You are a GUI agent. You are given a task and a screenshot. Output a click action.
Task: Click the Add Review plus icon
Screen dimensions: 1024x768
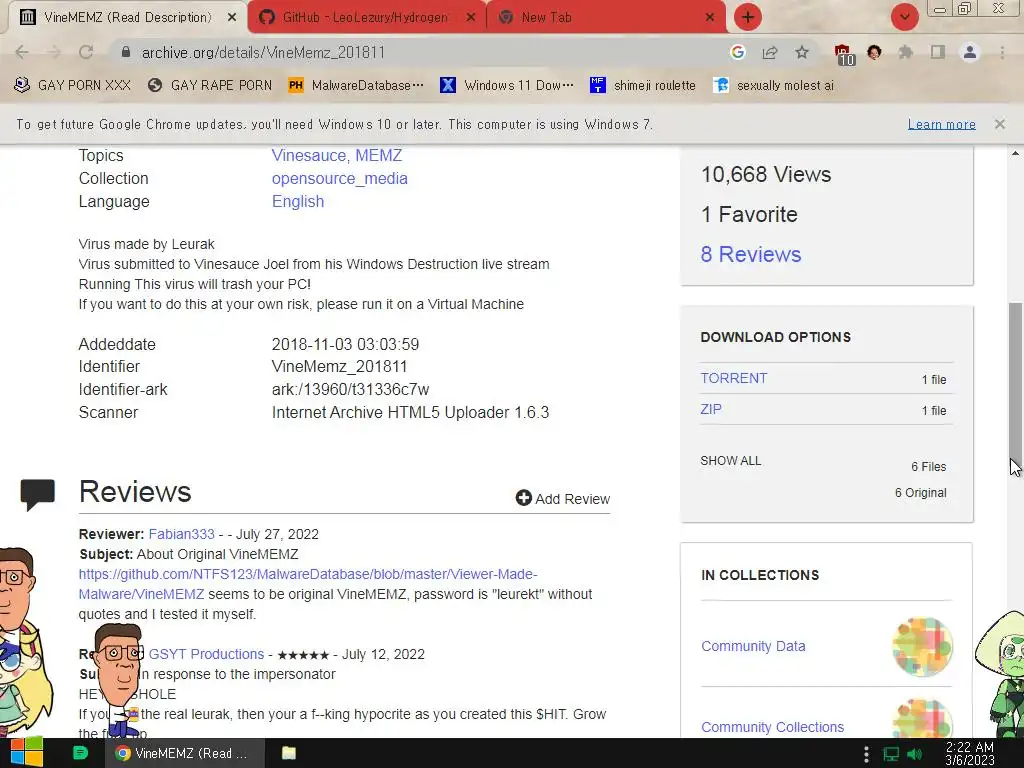click(x=523, y=498)
